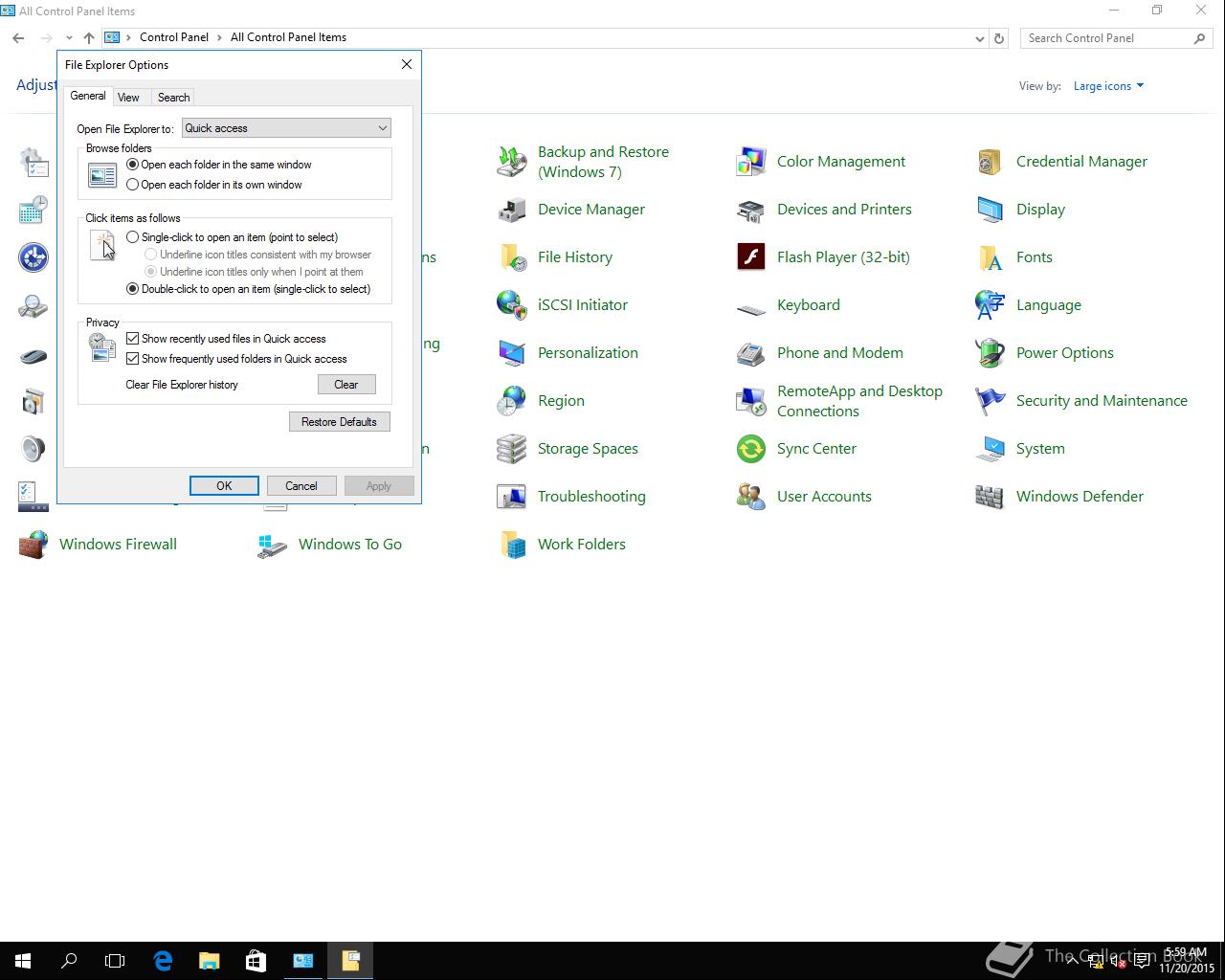Viewport: 1225px width, 980px height.
Task: Open Task View on the taskbar
Action: pyautogui.click(x=115, y=961)
